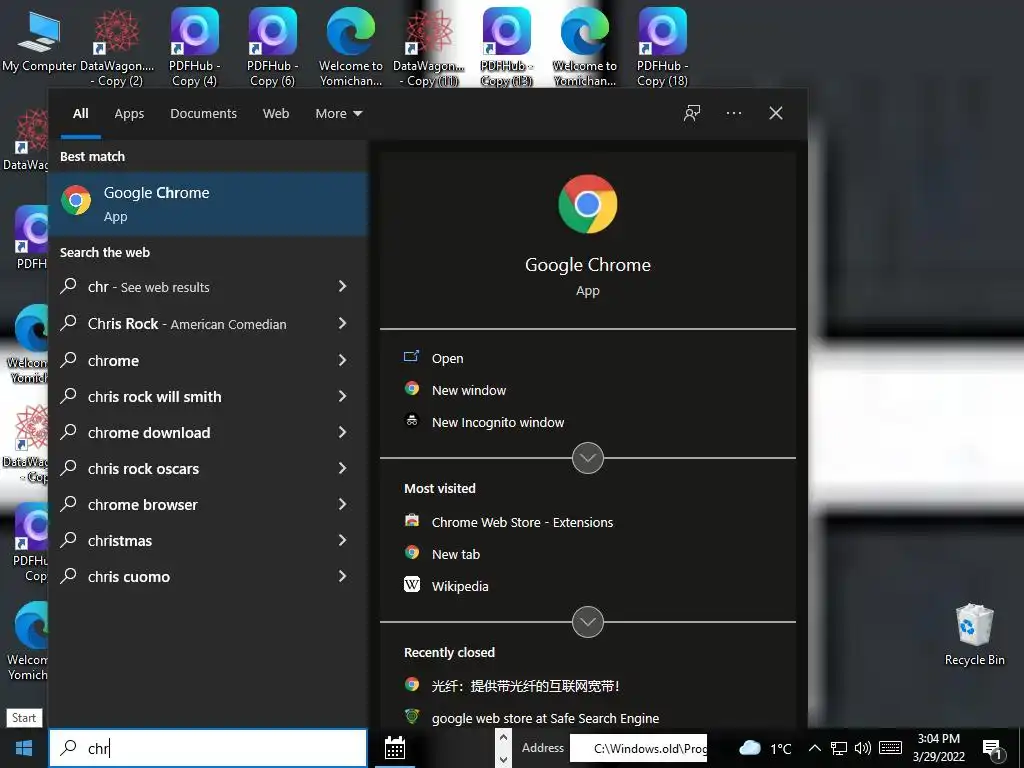
Task: Choose New Incognito window action
Action: click(498, 422)
